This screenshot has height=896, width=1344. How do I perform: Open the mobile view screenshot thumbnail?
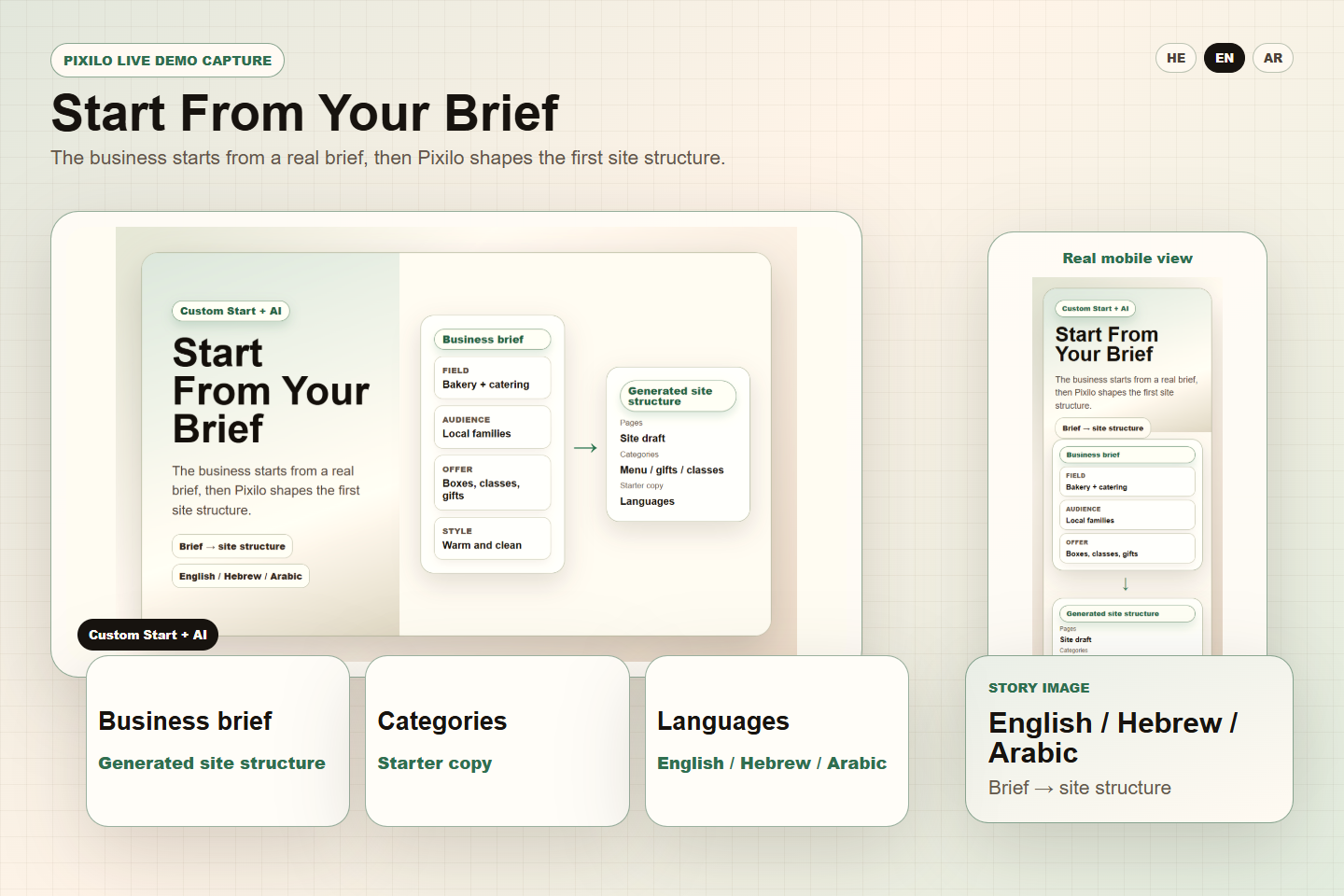coord(1127,466)
